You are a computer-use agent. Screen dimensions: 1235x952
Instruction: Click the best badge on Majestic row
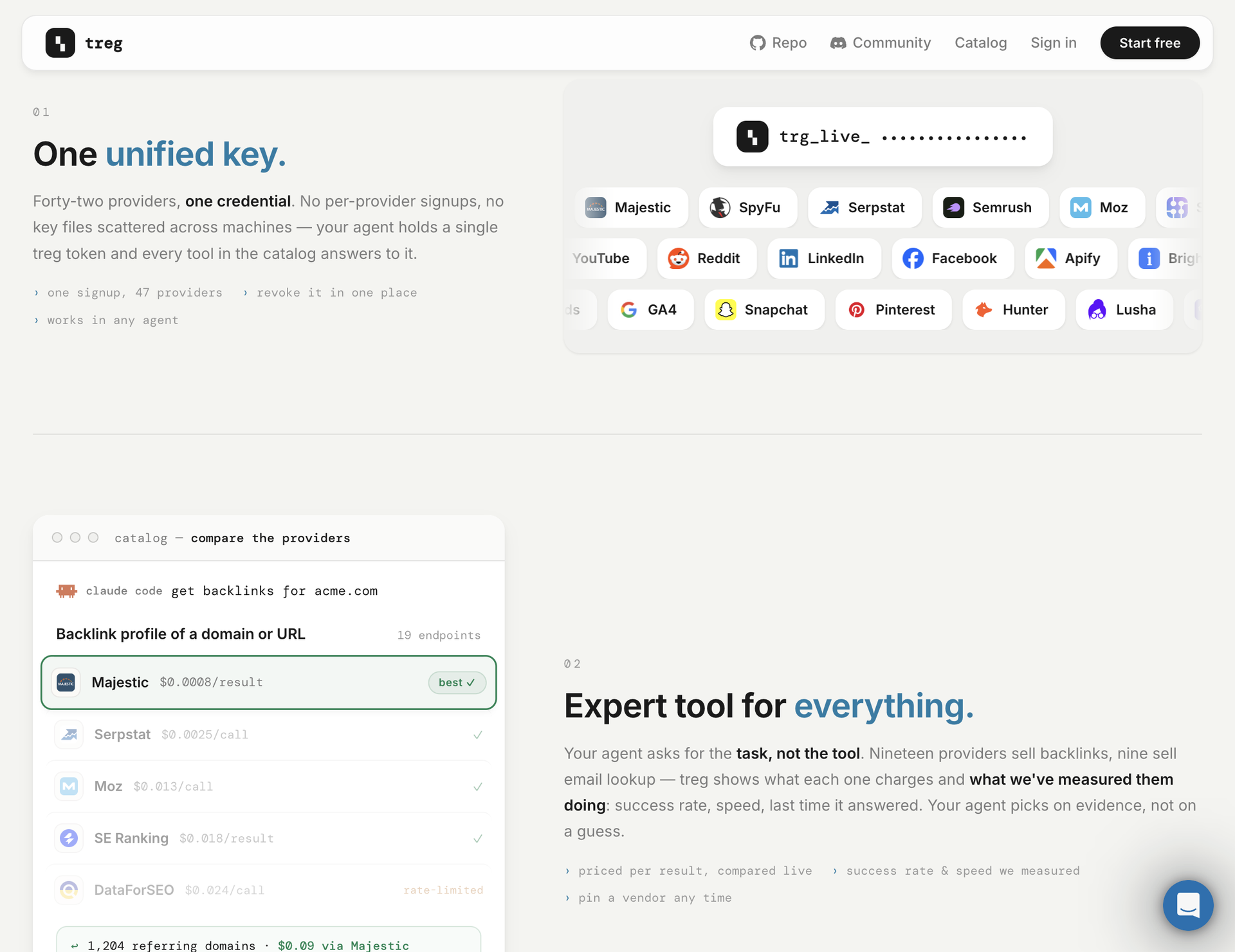pyautogui.click(x=457, y=682)
